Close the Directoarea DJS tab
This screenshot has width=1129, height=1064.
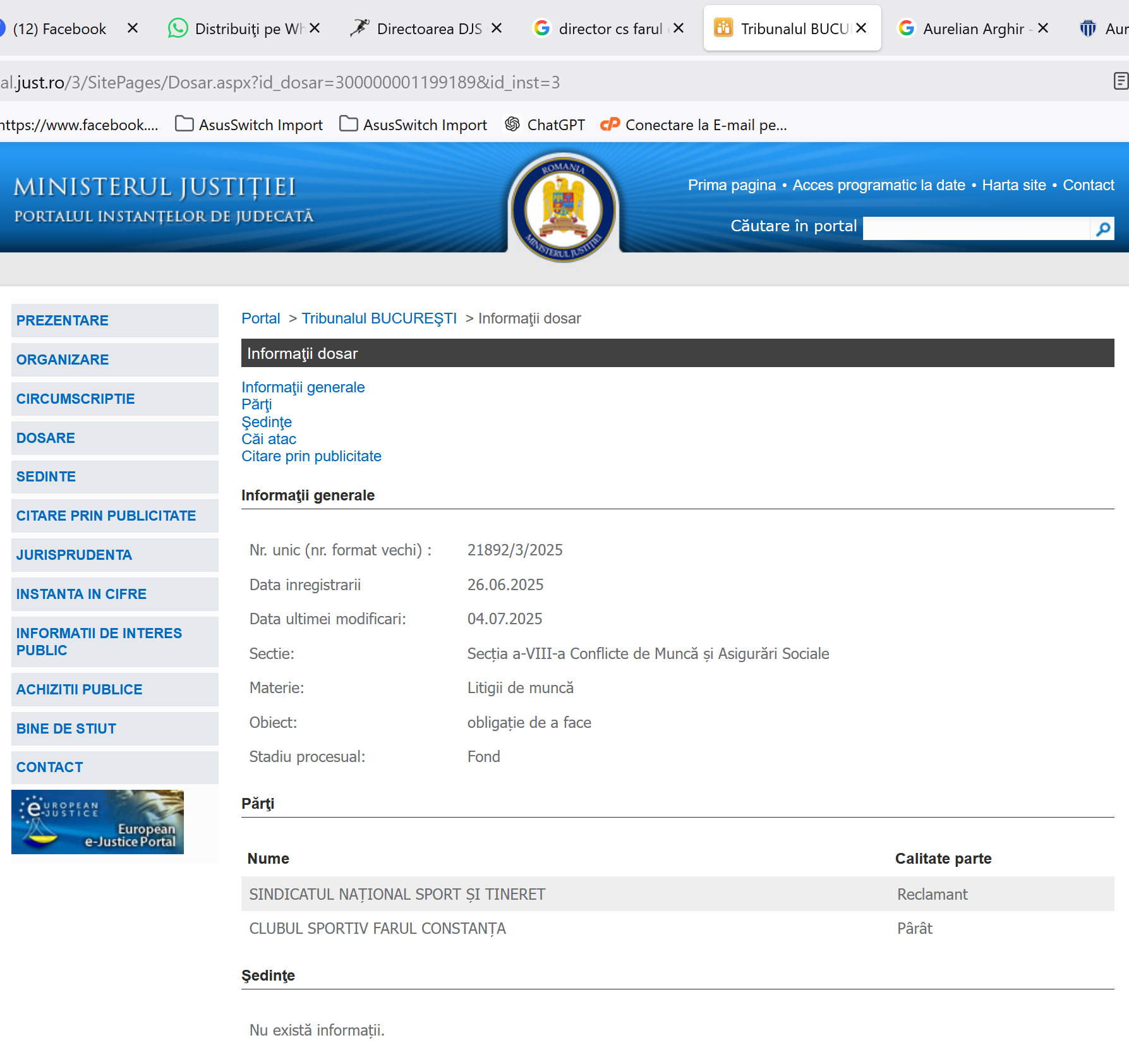point(497,28)
